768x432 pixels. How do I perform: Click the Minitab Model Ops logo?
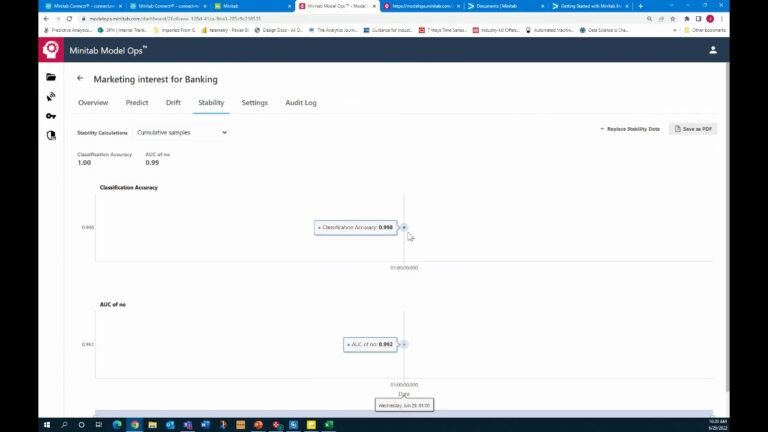51,49
